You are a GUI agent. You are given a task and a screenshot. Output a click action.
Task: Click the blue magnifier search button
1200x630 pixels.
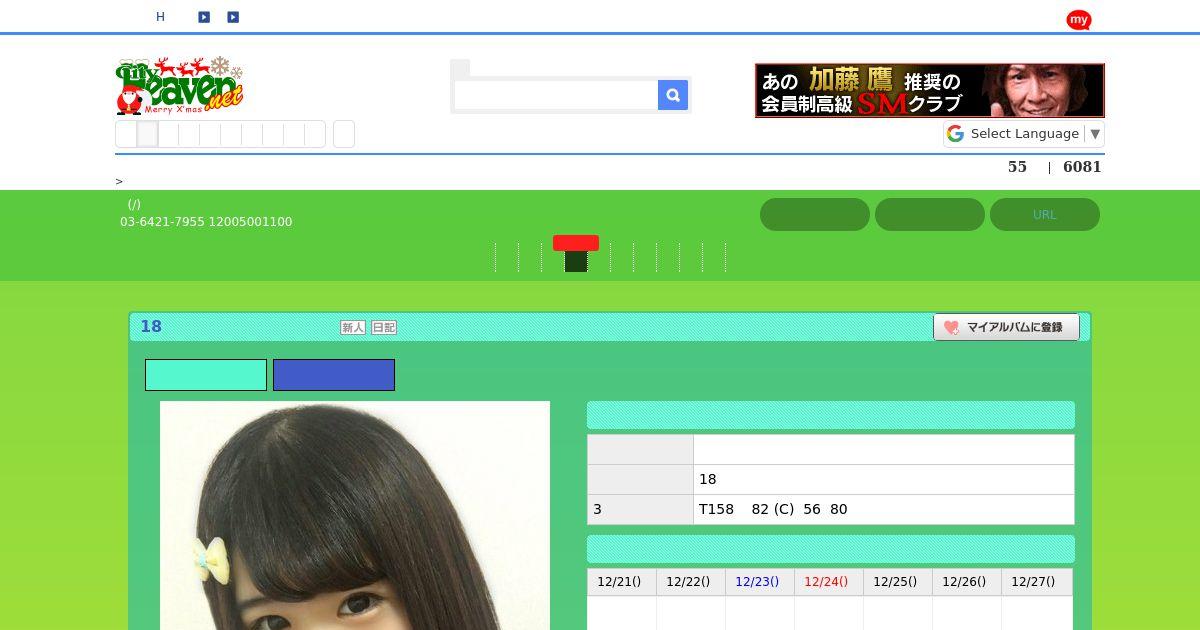pyautogui.click(x=673, y=95)
